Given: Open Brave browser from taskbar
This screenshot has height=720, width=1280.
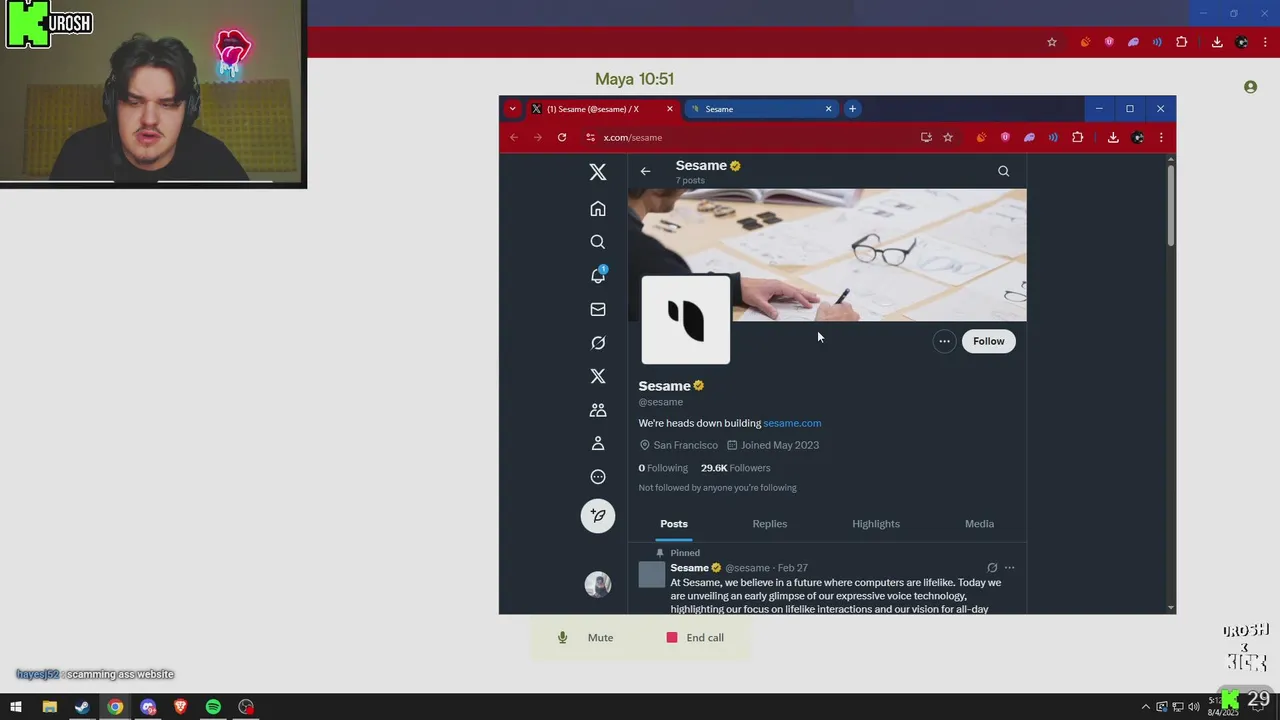Looking at the screenshot, I should tap(180, 707).
